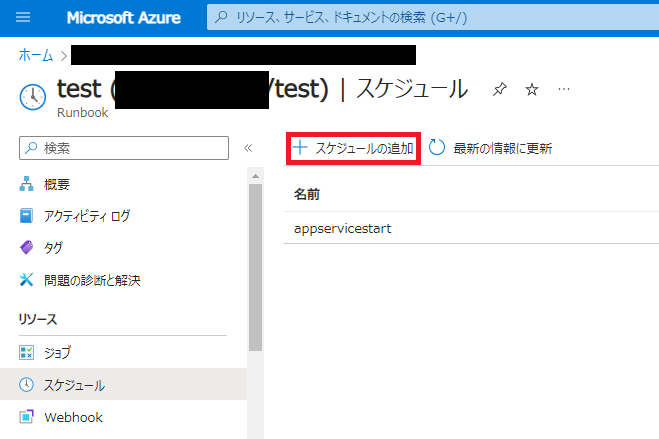Click 最新の情報に更新 refresh button

pyautogui.click(x=490, y=148)
